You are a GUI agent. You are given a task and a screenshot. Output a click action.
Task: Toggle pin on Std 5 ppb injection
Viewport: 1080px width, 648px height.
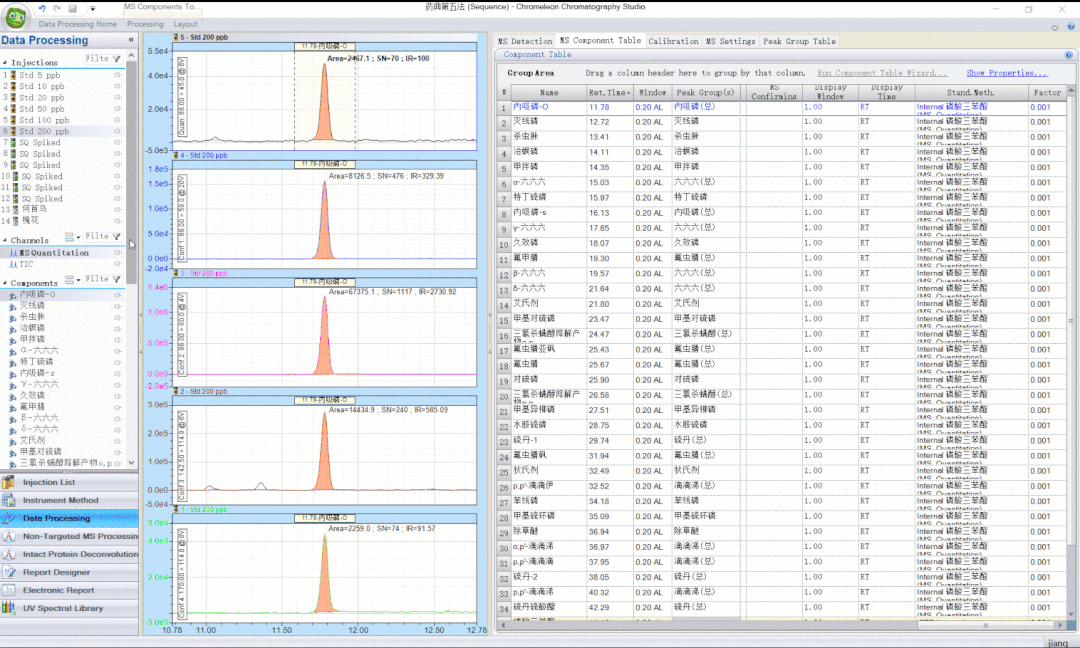click(117, 76)
